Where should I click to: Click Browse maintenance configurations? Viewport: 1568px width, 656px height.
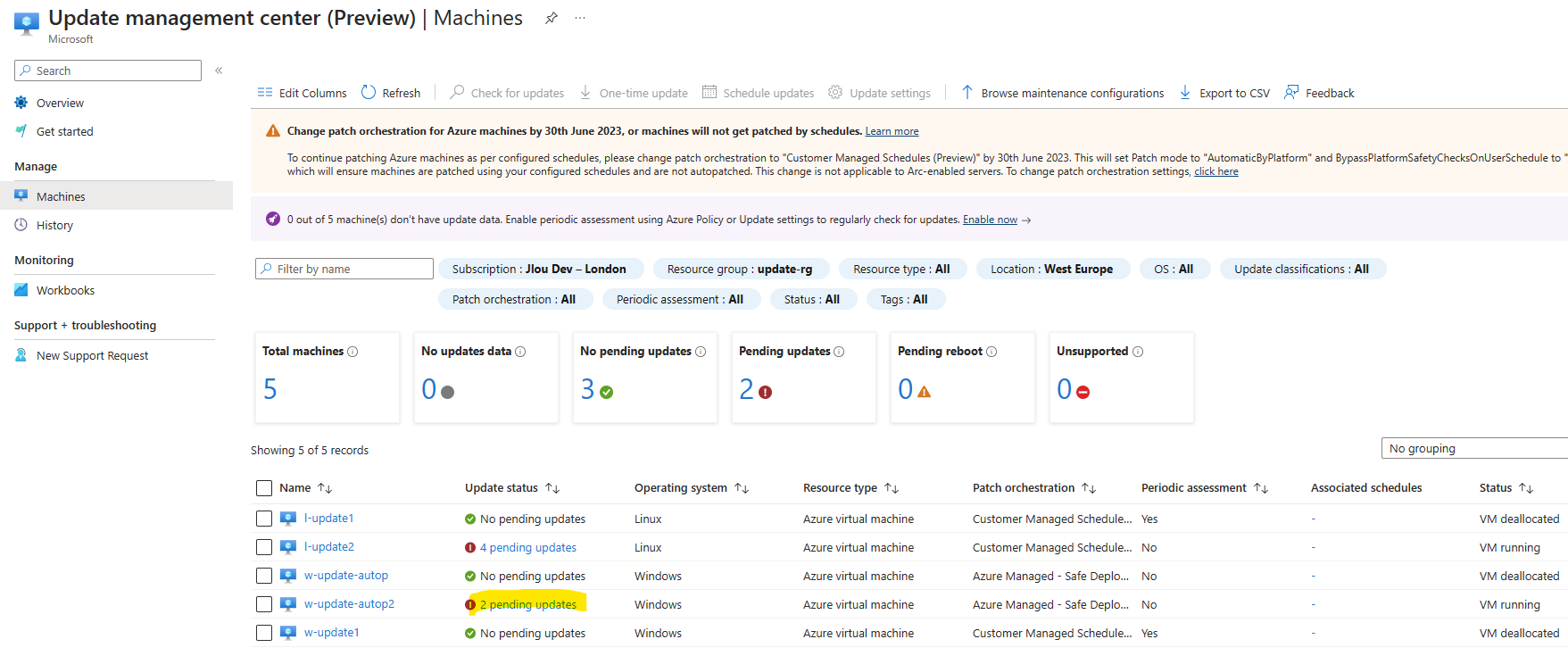coord(1062,93)
